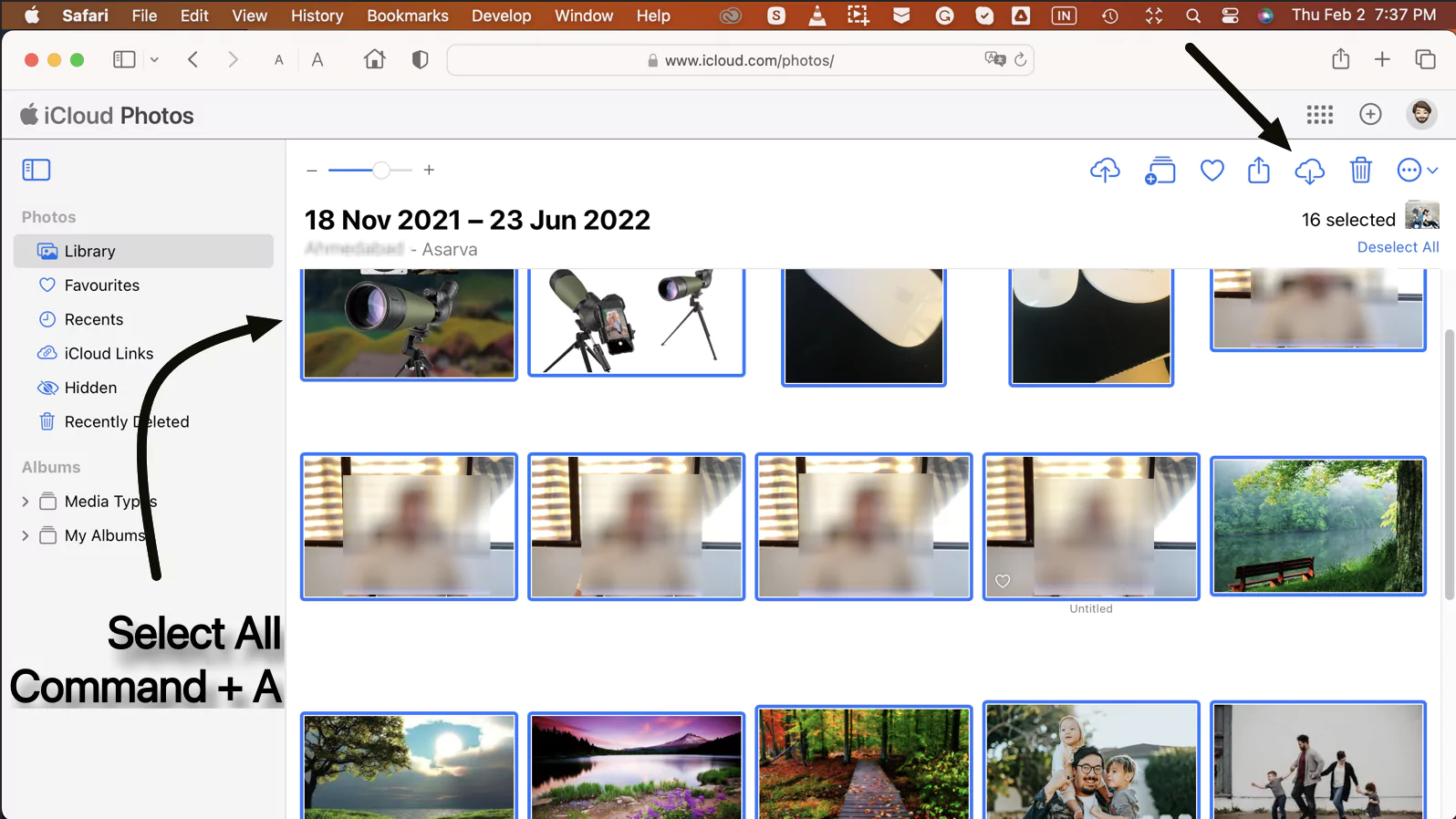
Task: Zoom out thumbnails with minus button
Action: coord(312,171)
